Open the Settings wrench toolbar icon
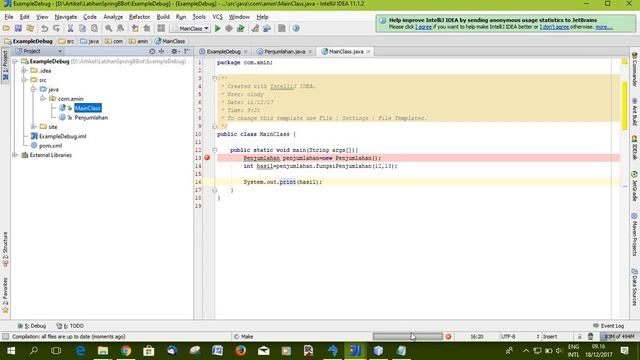This screenshot has height=360, width=640. (255, 28)
